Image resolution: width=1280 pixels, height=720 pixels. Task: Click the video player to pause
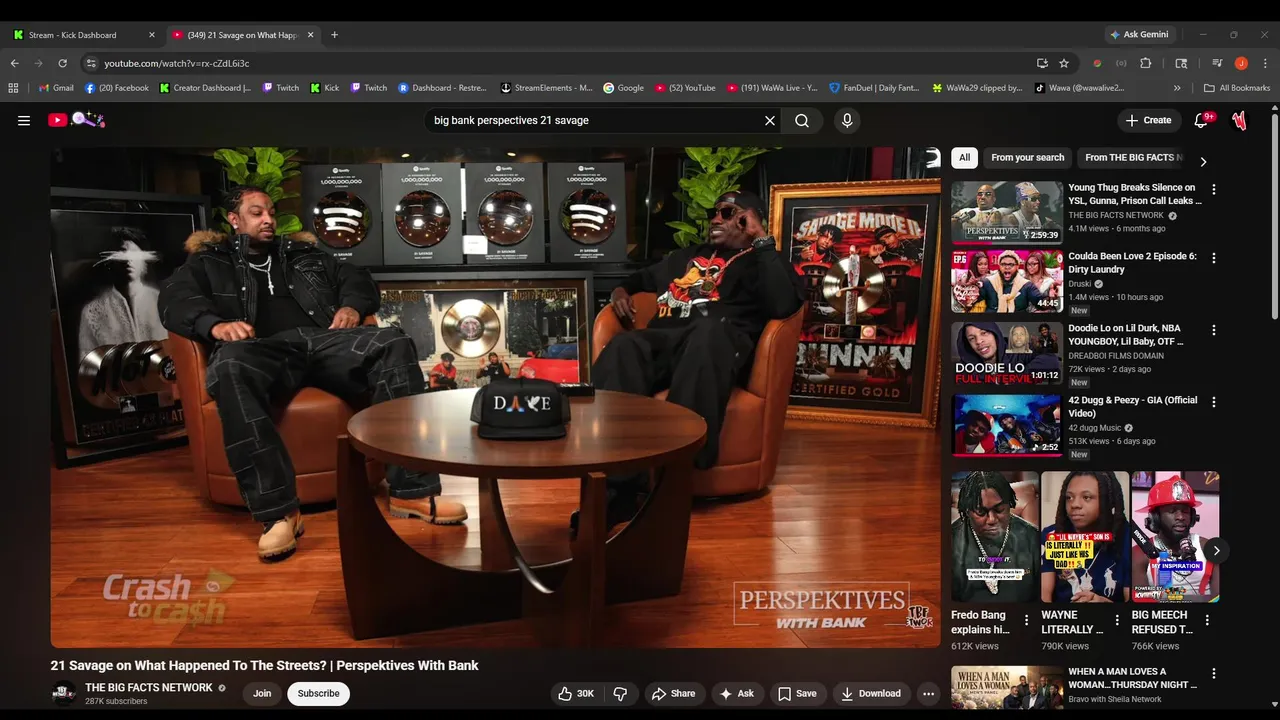(x=496, y=398)
